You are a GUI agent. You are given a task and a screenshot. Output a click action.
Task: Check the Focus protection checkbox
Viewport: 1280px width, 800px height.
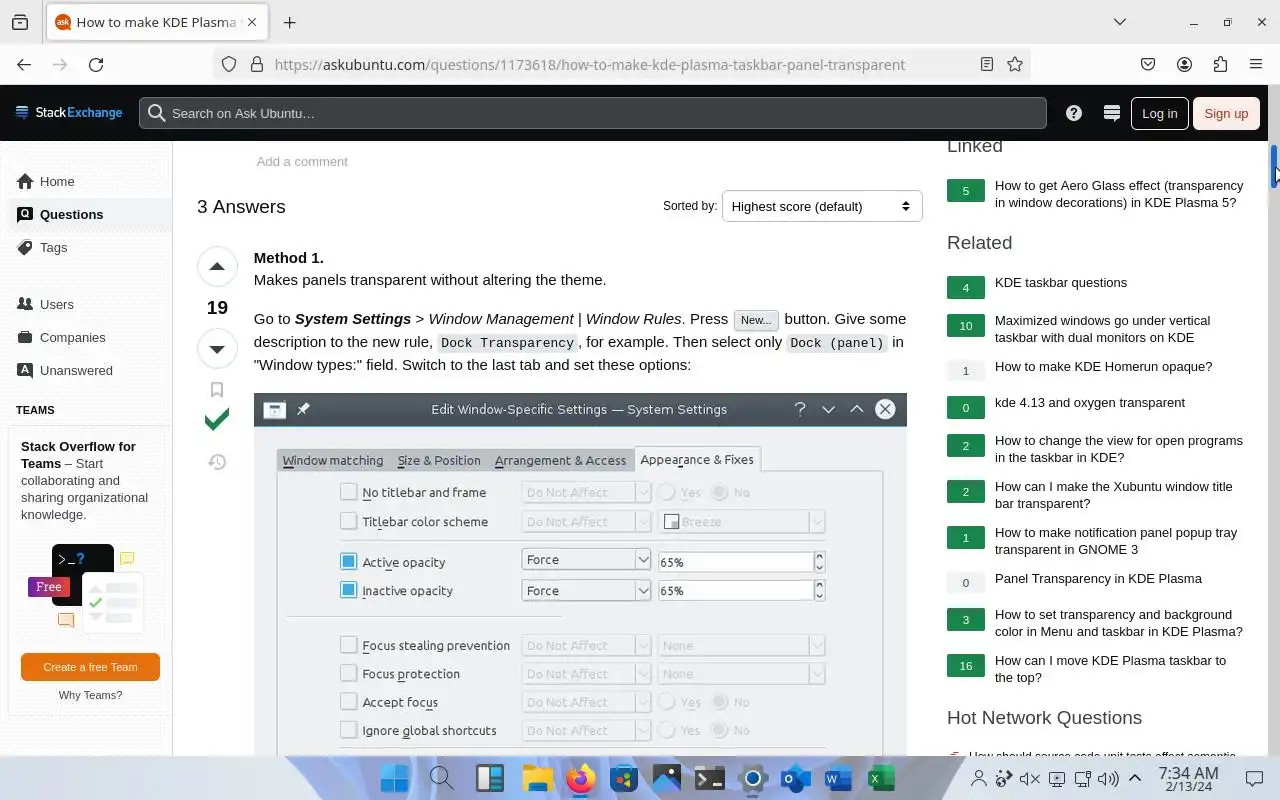pos(348,673)
